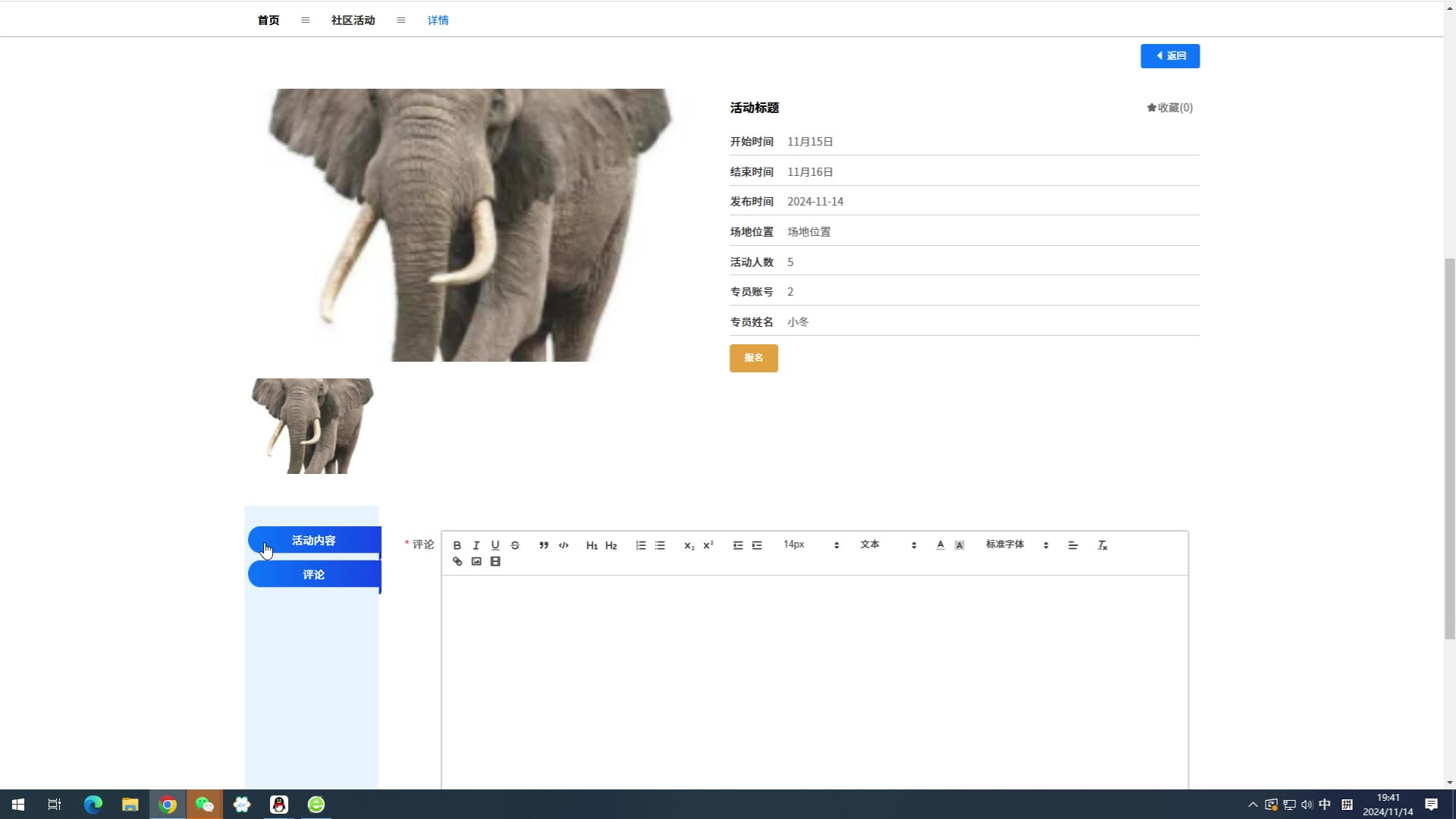Go to 社区活动 in the breadcrumb
Image resolution: width=1456 pixels, height=819 pixels.
(x=353, y=20)
